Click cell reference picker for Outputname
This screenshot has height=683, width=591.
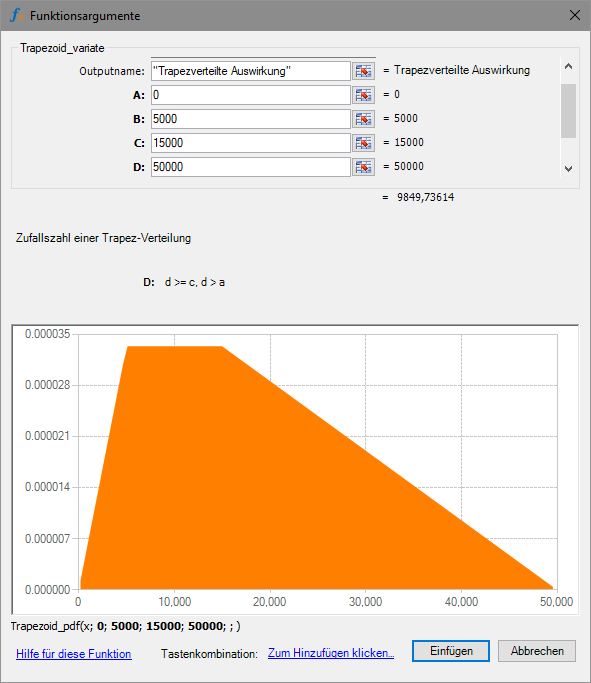tap(363, 71)
